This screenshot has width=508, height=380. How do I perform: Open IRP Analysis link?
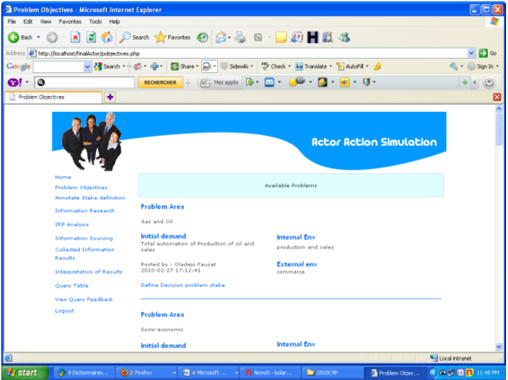(72, 224)
